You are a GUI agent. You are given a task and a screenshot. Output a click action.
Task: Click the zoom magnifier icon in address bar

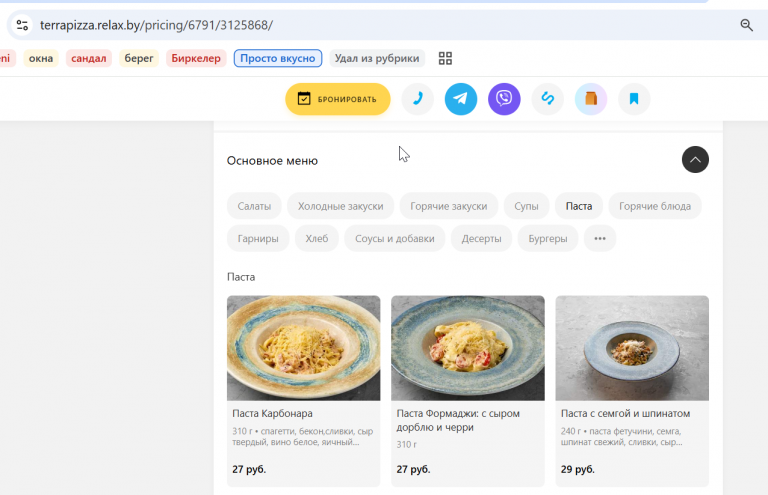746,25
